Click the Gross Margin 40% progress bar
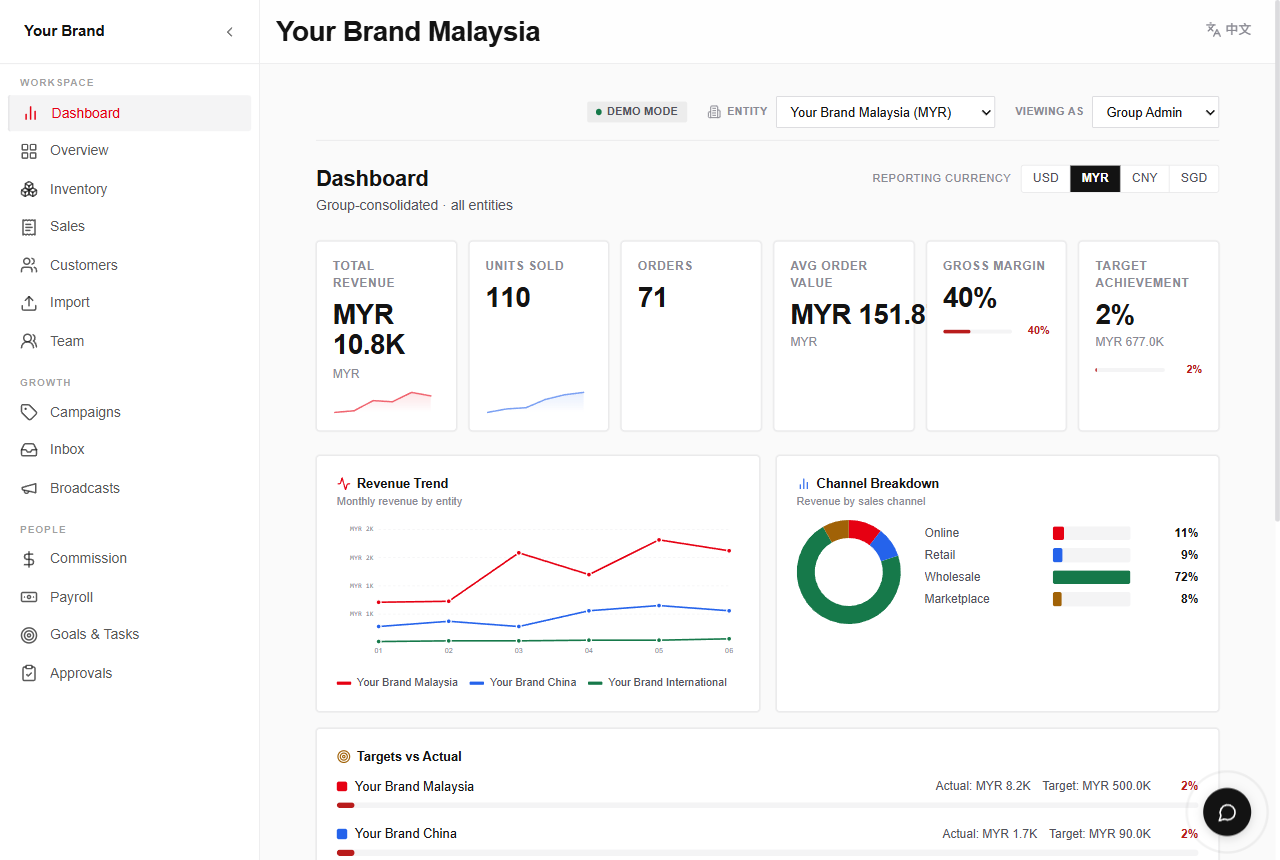 [x=977, y=331]
